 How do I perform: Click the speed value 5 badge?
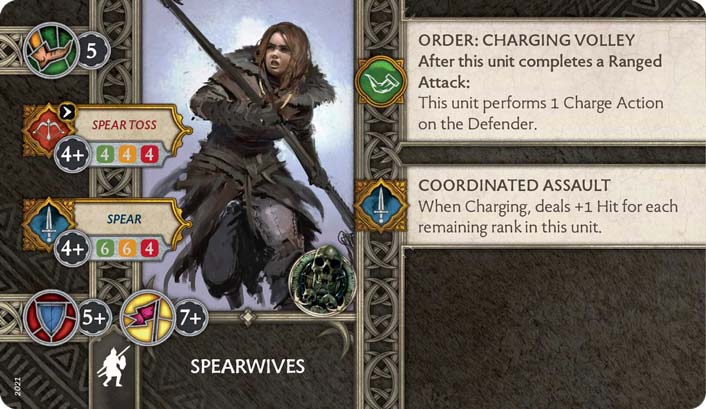coord(92,51)
